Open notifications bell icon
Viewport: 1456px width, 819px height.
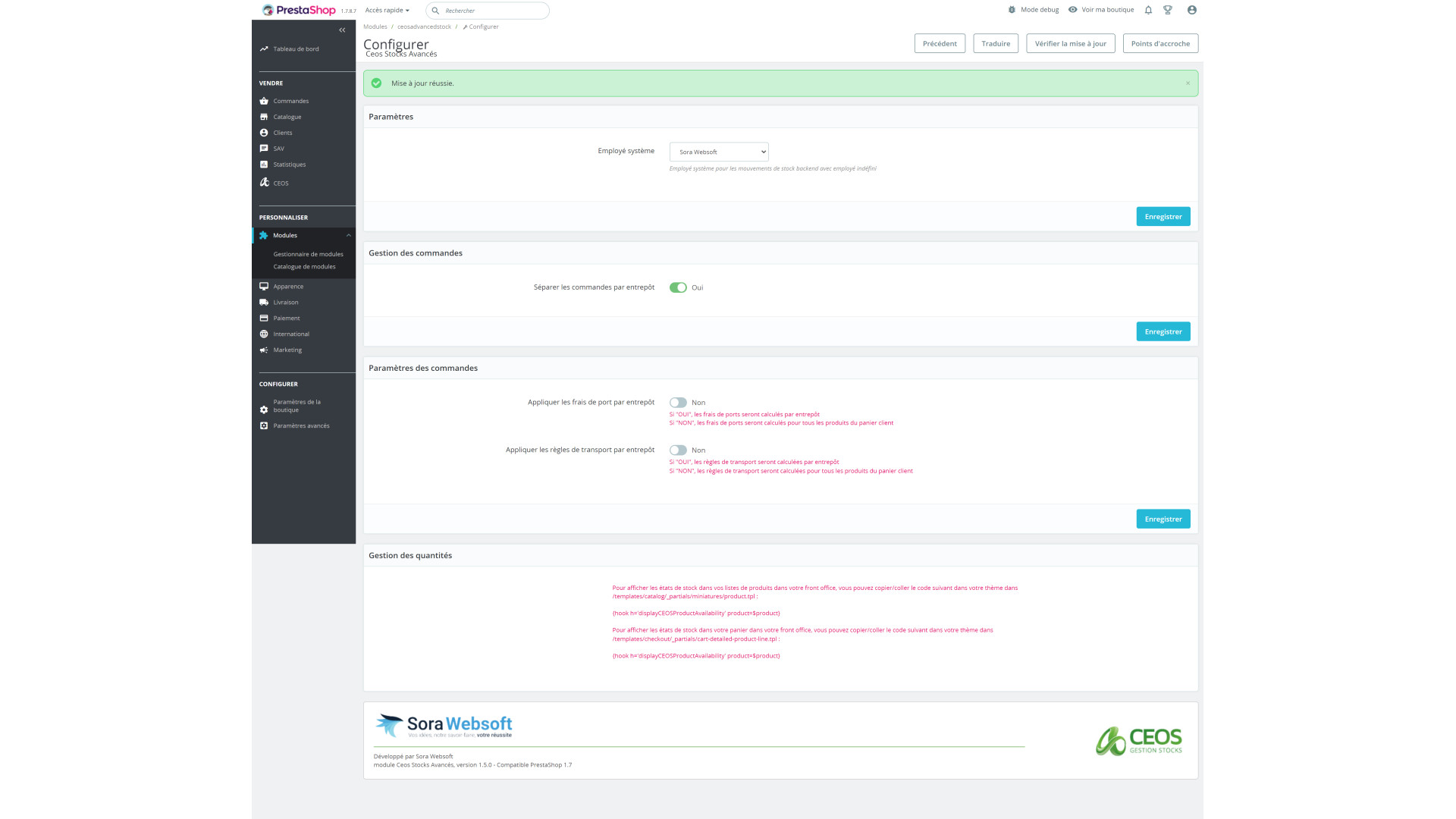point(1148,10)
